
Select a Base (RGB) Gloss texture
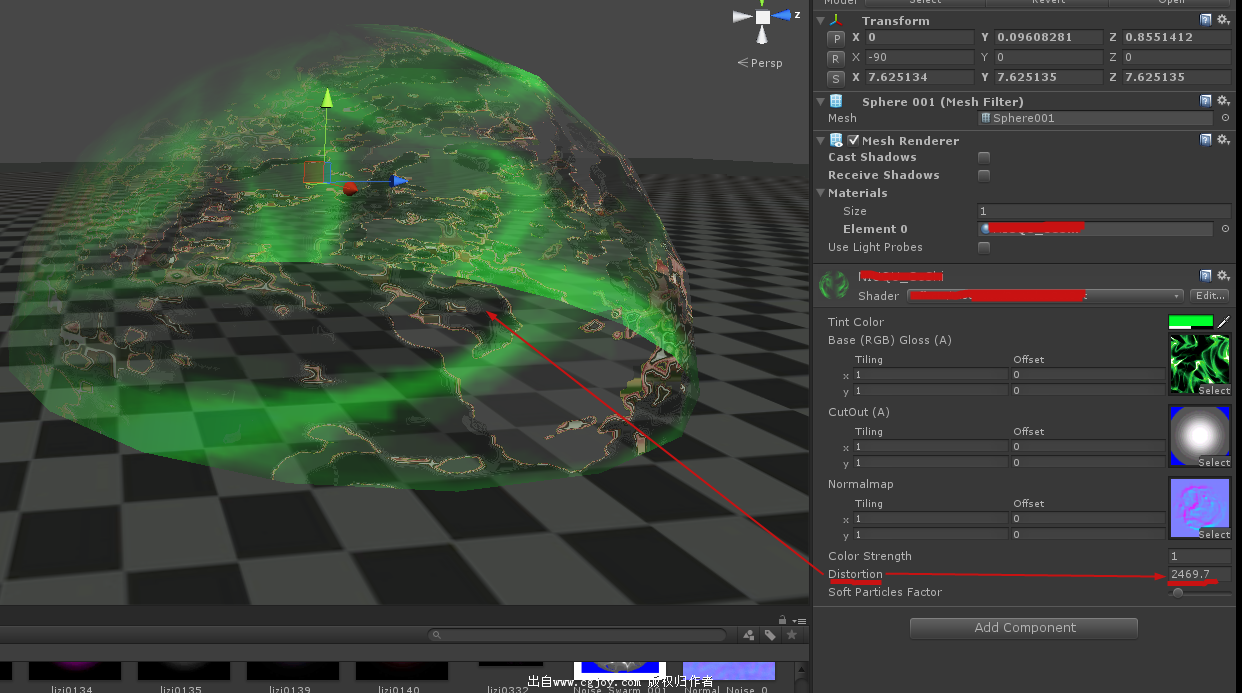(x=1213, y=391)
